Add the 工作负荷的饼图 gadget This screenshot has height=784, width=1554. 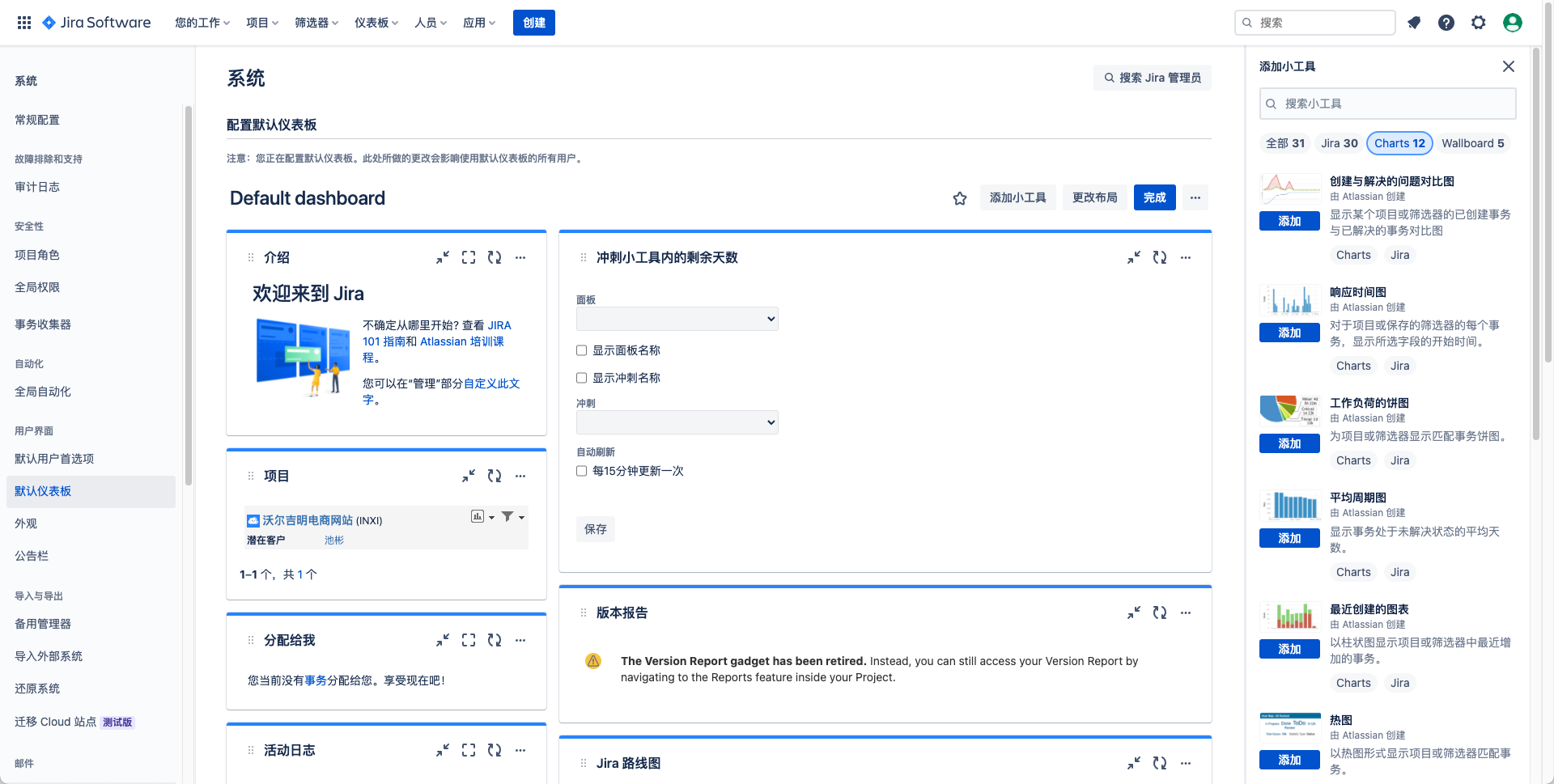click(x=1289, y=443)
